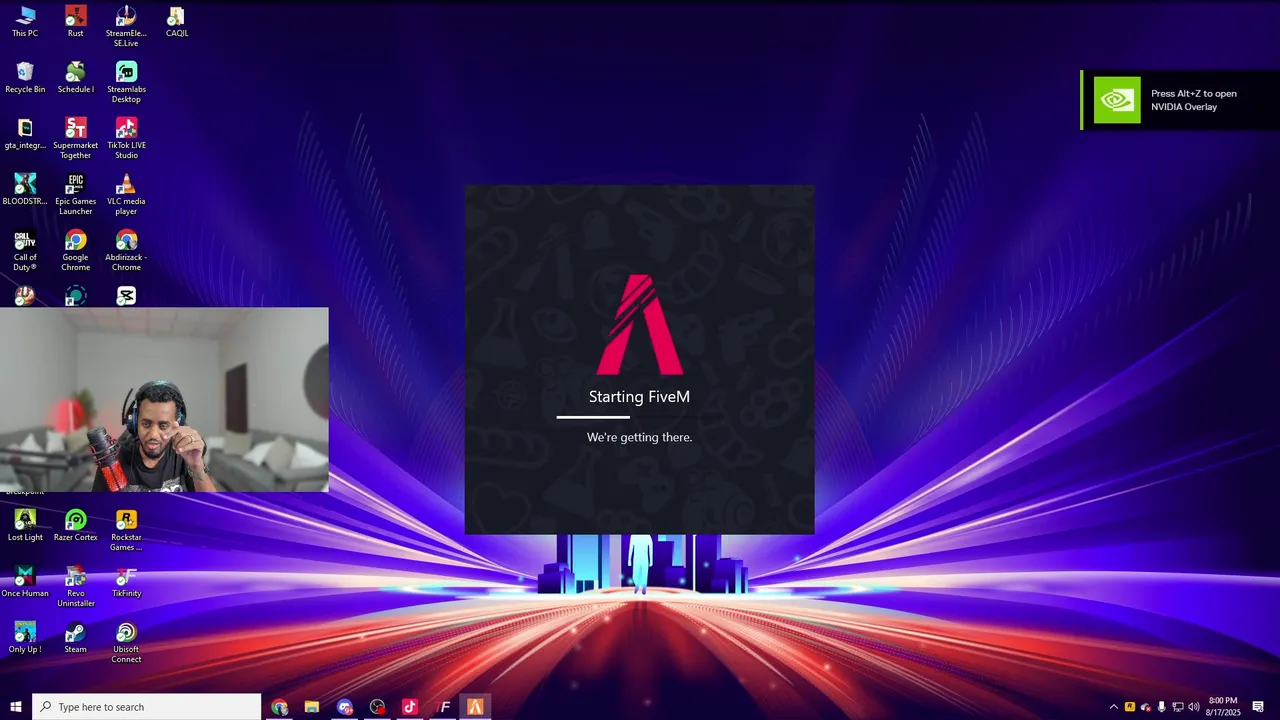Click the BLOODSTR... desktop shortcut

pyautogui.click(x=25, y=190)
